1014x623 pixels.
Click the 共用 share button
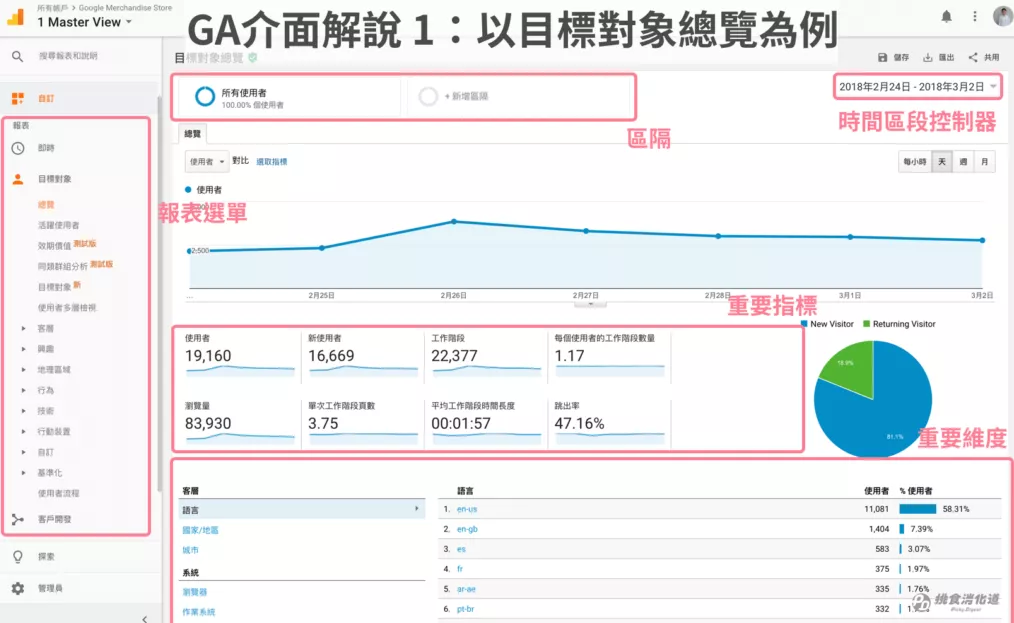[x=984, y=58]
